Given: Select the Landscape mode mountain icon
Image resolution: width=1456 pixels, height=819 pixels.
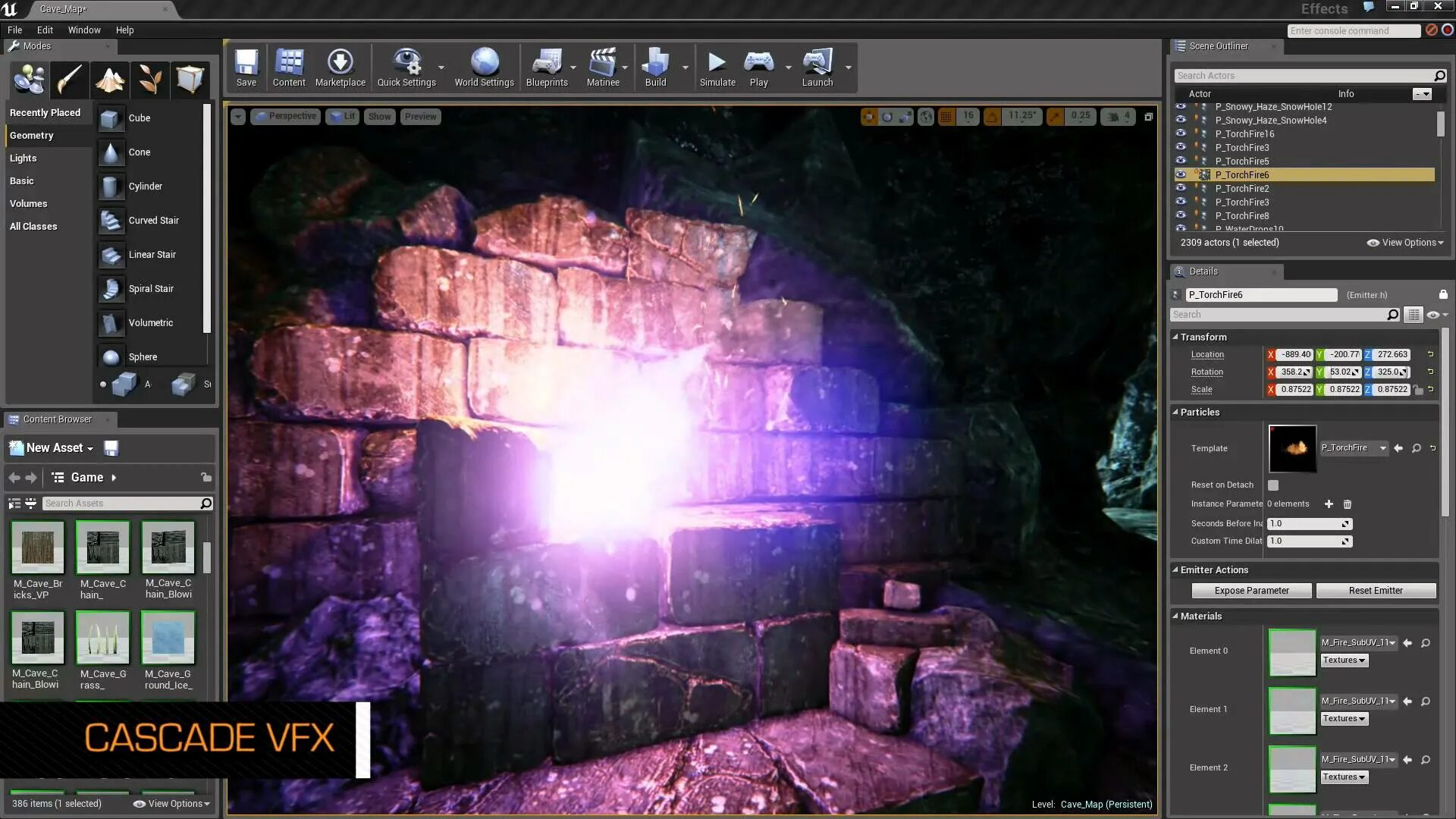Looking at the screenshot, I should 110,80.
